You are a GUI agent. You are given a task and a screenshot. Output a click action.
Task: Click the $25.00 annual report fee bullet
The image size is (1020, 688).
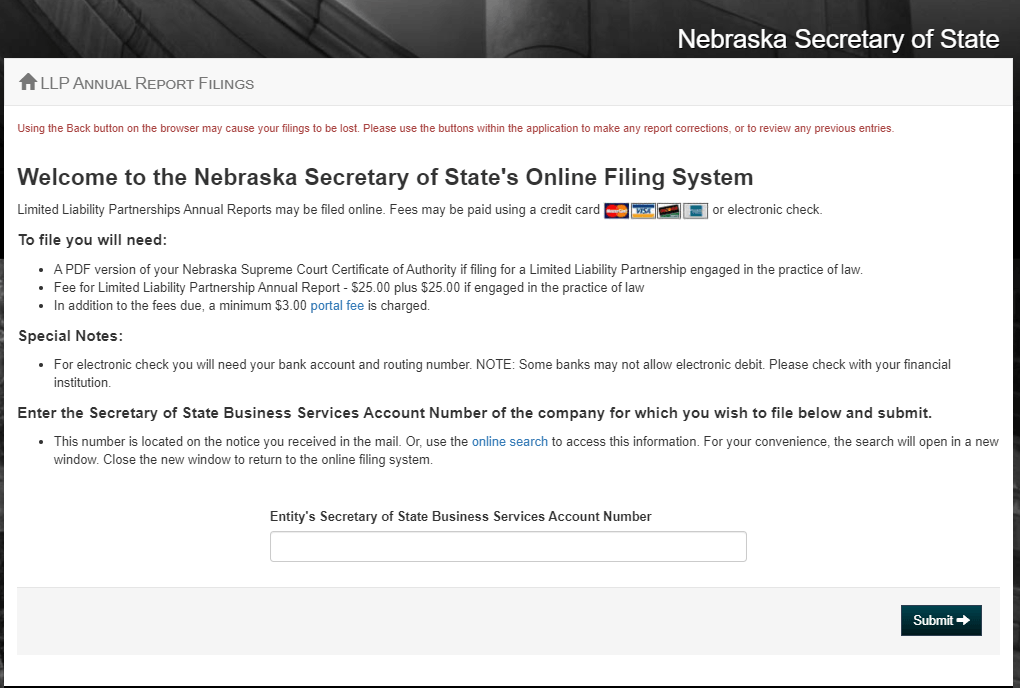[349, 287]
